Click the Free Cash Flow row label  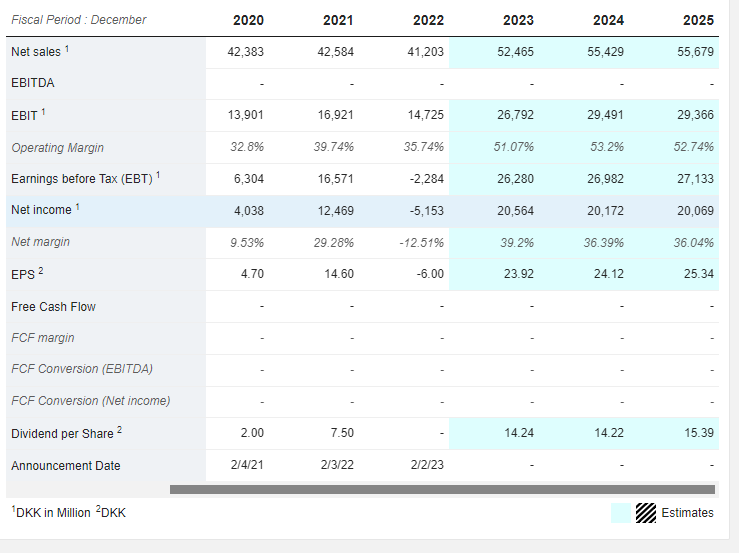pyautogui.click(x=53, y=307)
